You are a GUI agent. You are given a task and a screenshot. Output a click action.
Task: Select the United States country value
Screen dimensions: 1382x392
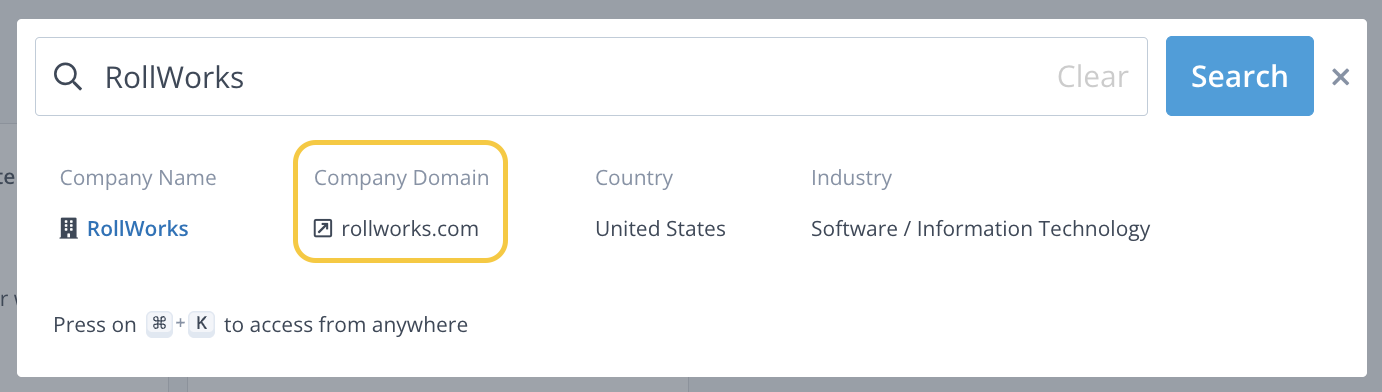click(x=660, y=229)
